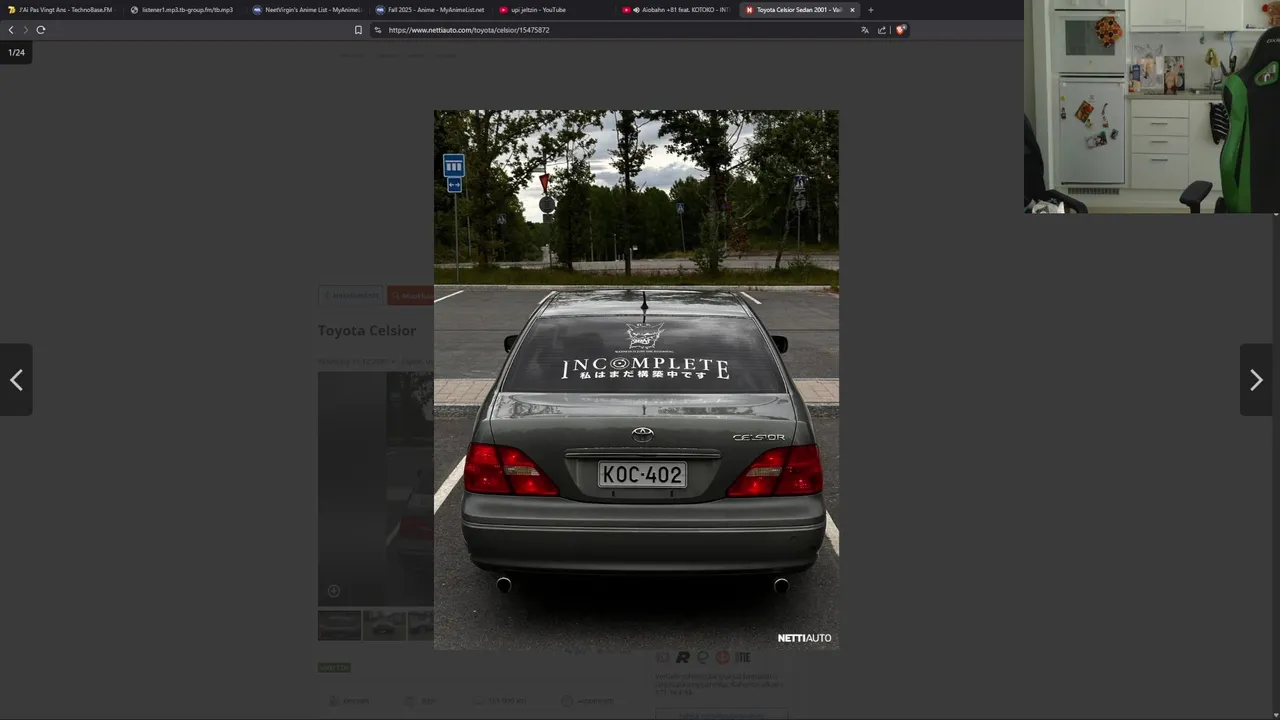
Task: Open the Brave Shields icon
Action: tap(900, 30)
